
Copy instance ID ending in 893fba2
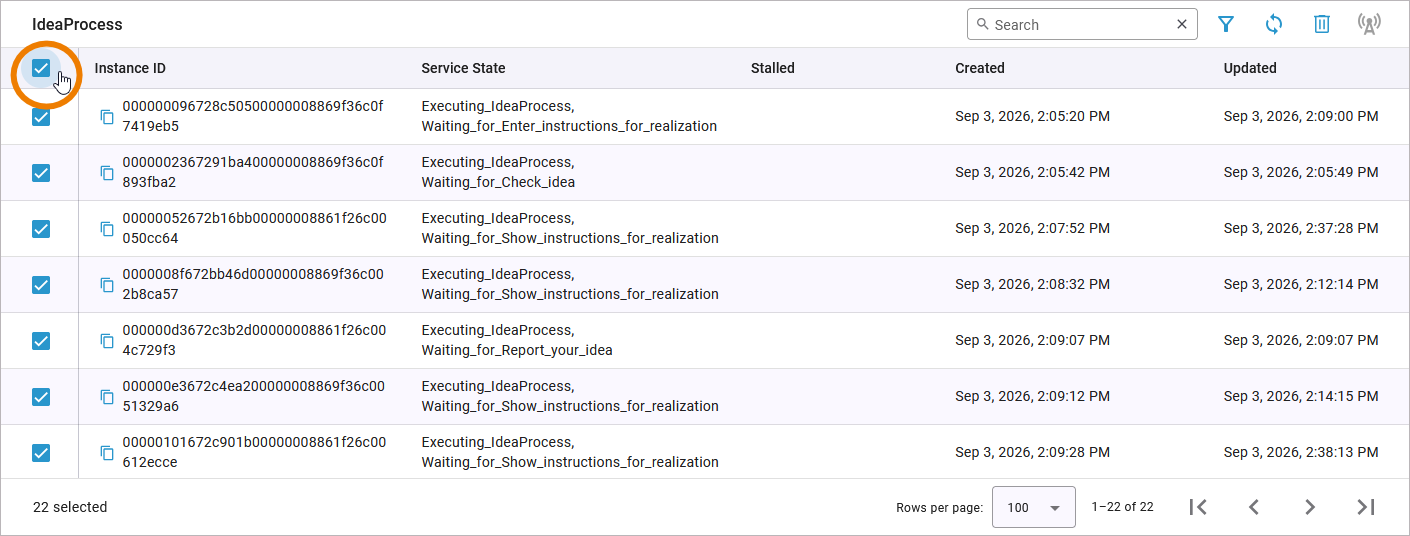tap(107, 173)
